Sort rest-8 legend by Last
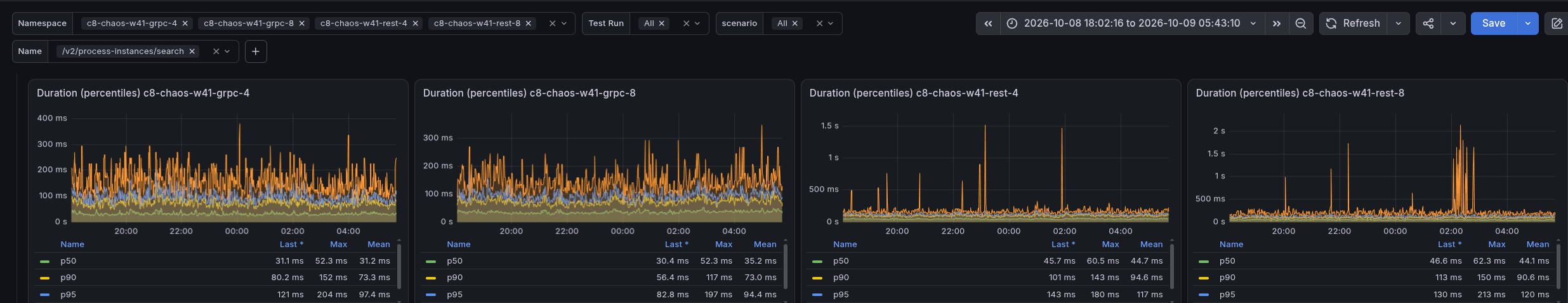 (1449, 245)
